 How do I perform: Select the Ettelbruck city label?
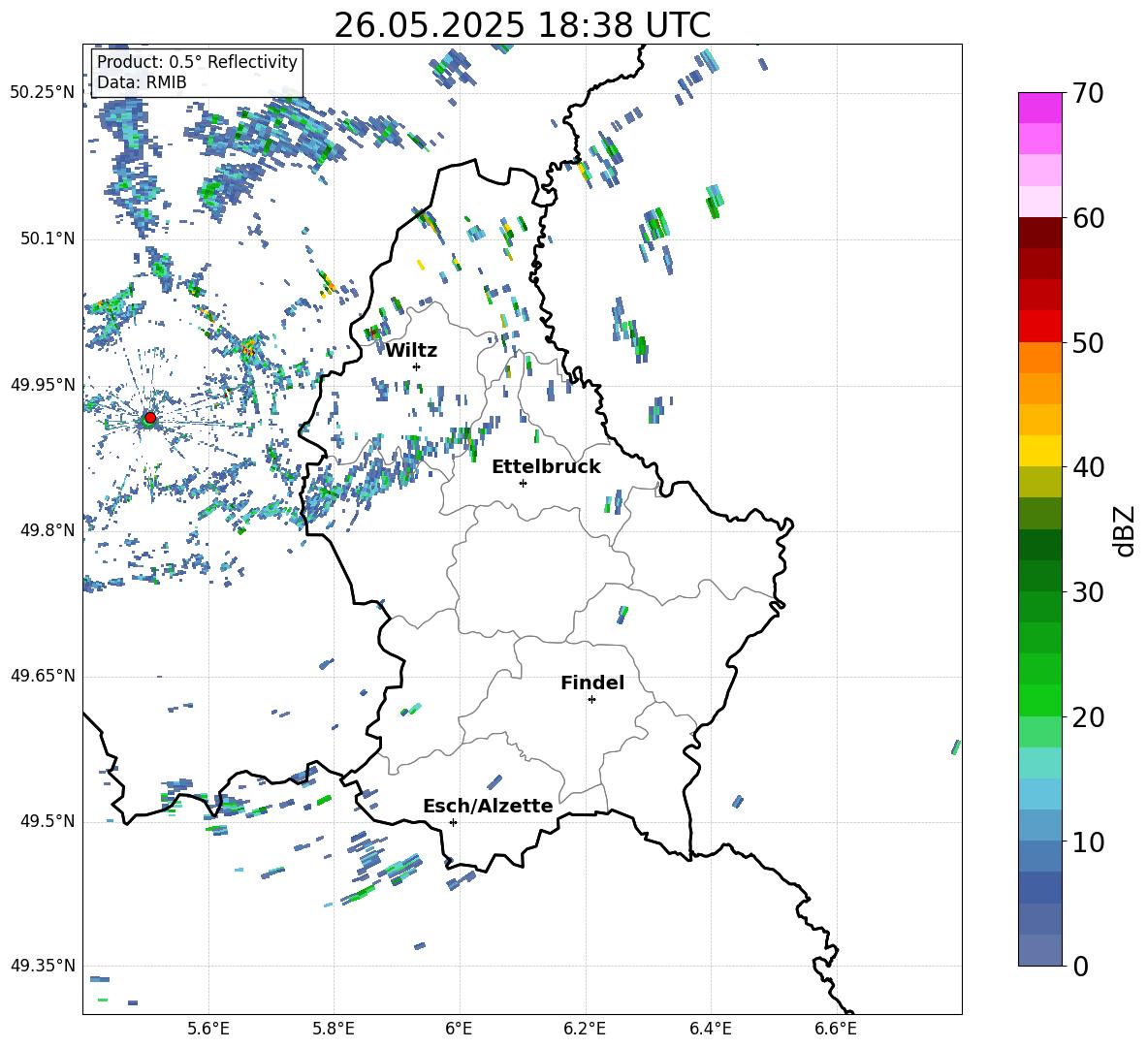[546, 467]
